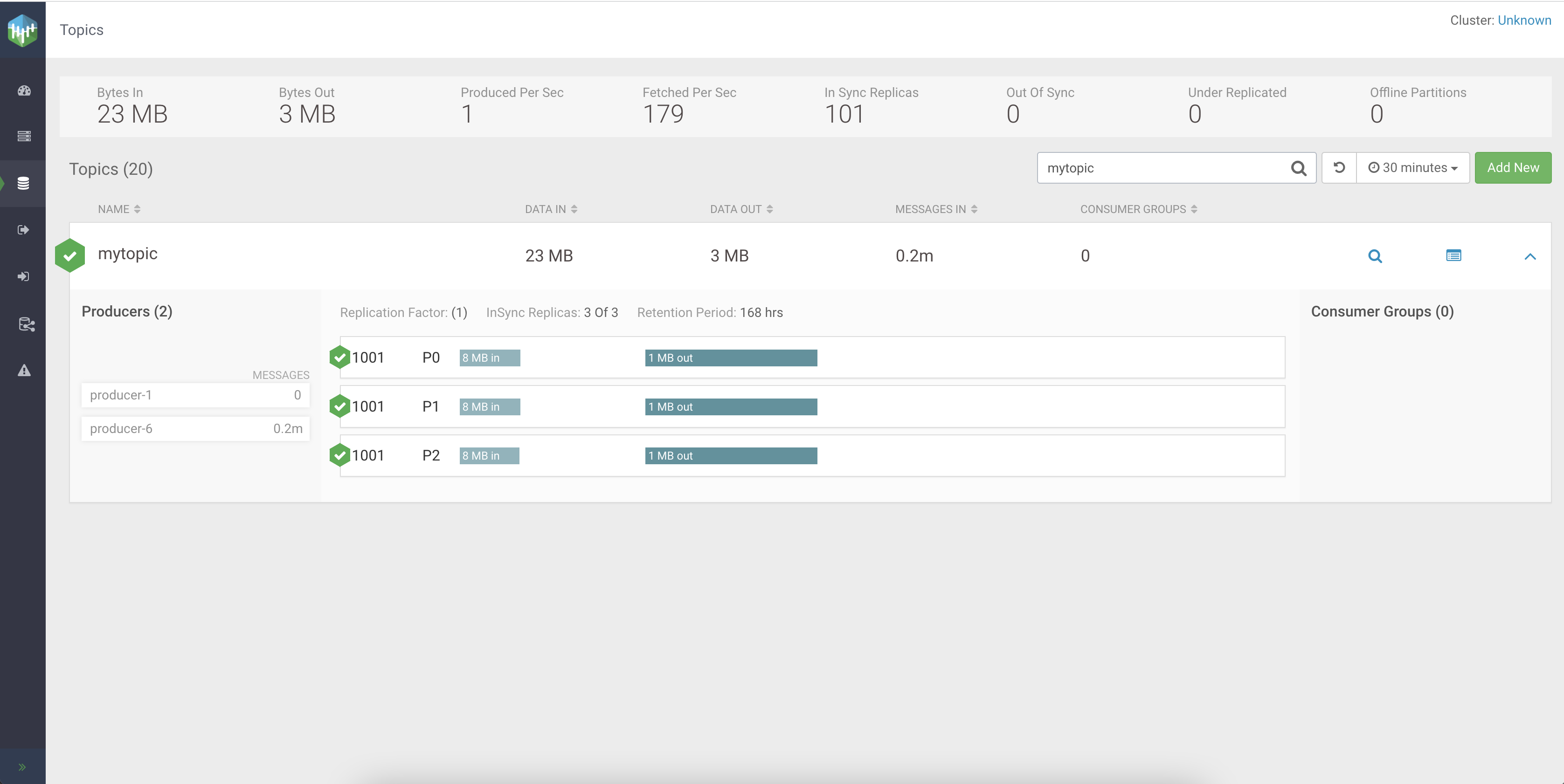Click the P0 1 MB out bar
This screenshot has height=784, width=1564.
coord(730,358)
